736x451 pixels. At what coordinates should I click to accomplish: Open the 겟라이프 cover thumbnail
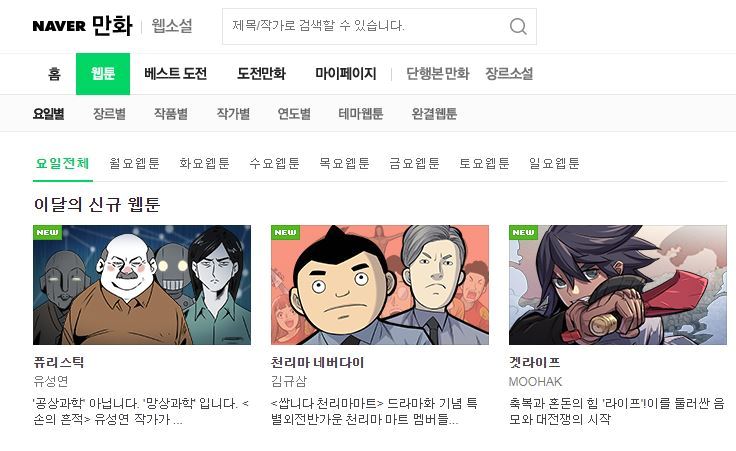pos(618,285)
